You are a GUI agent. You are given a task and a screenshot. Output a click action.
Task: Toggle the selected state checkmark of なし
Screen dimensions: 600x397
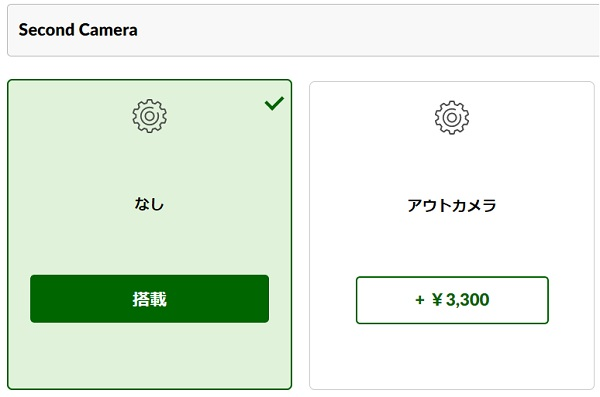[274, 103]
